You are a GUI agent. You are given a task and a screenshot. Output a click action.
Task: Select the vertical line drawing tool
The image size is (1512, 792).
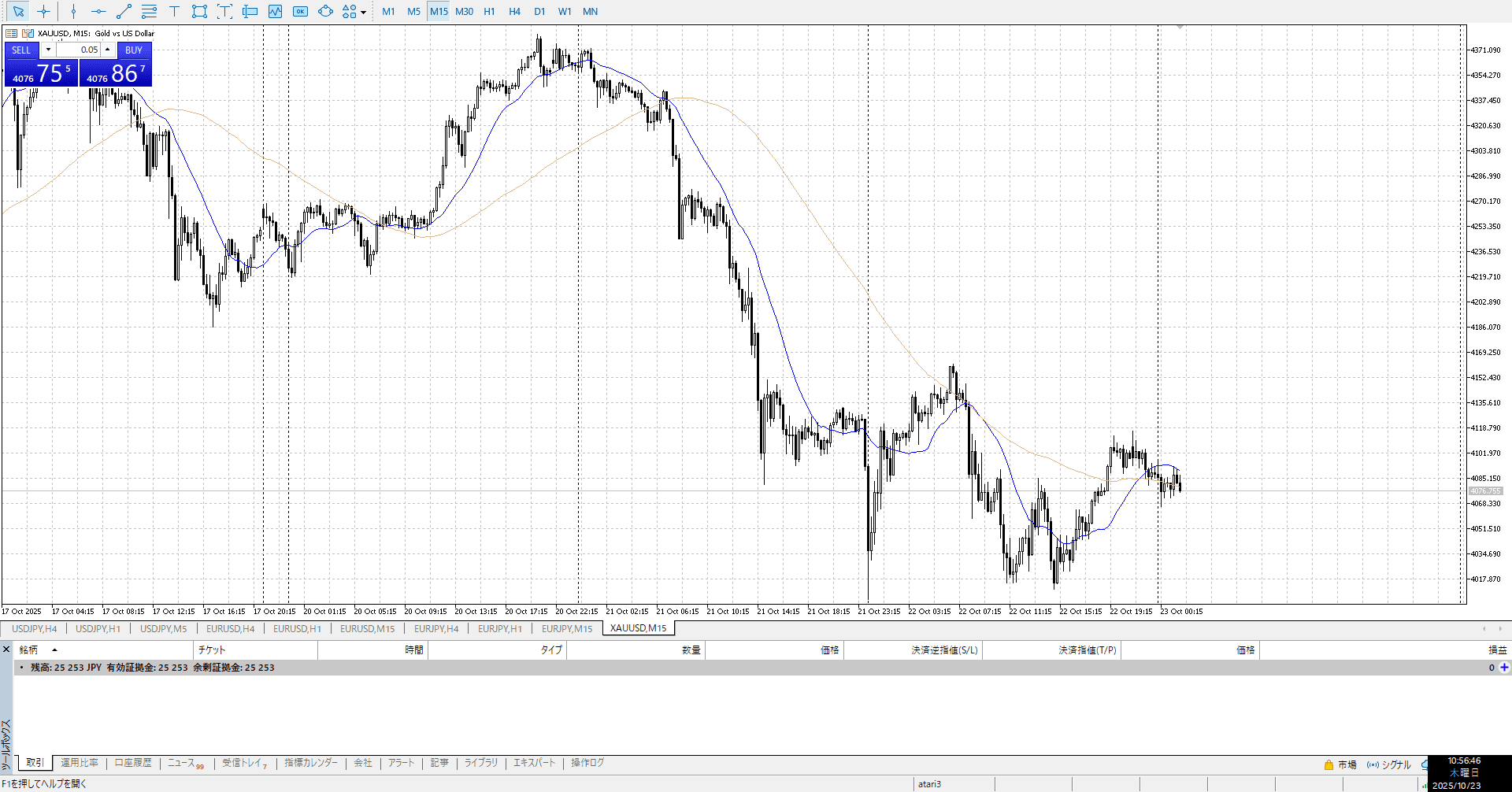73,11
